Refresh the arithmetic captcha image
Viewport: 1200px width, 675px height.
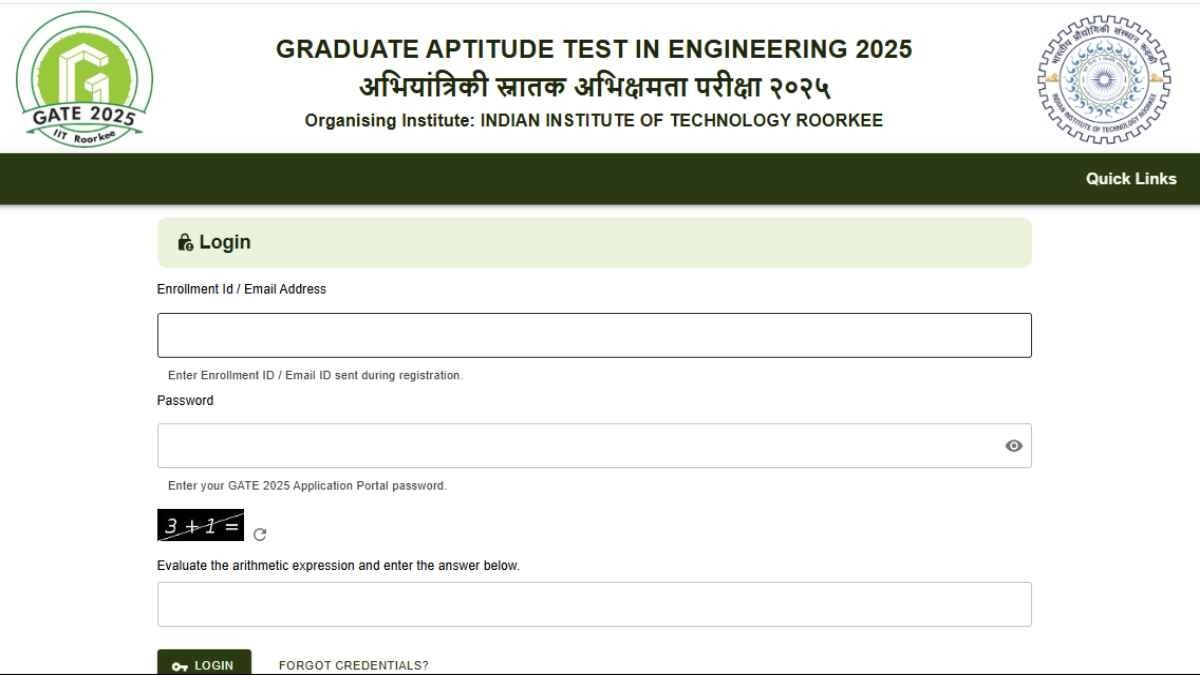click(x=259, y=534)
